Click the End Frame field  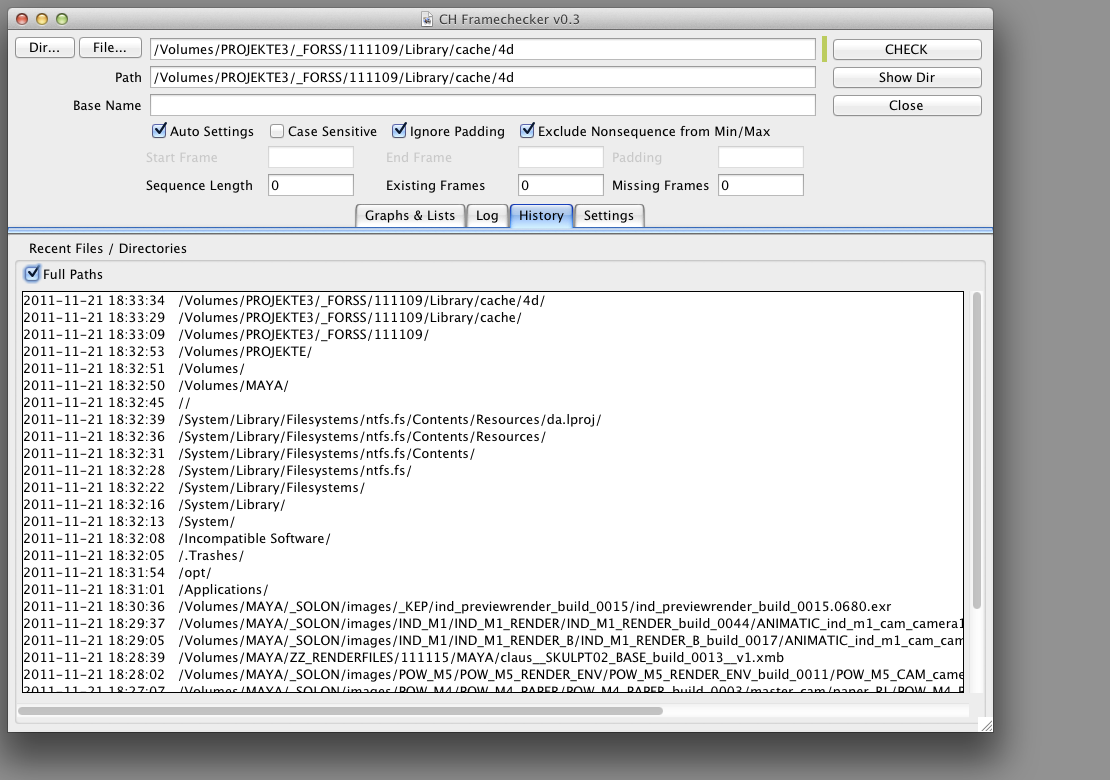pyautogui.click(x=561, y=157)
